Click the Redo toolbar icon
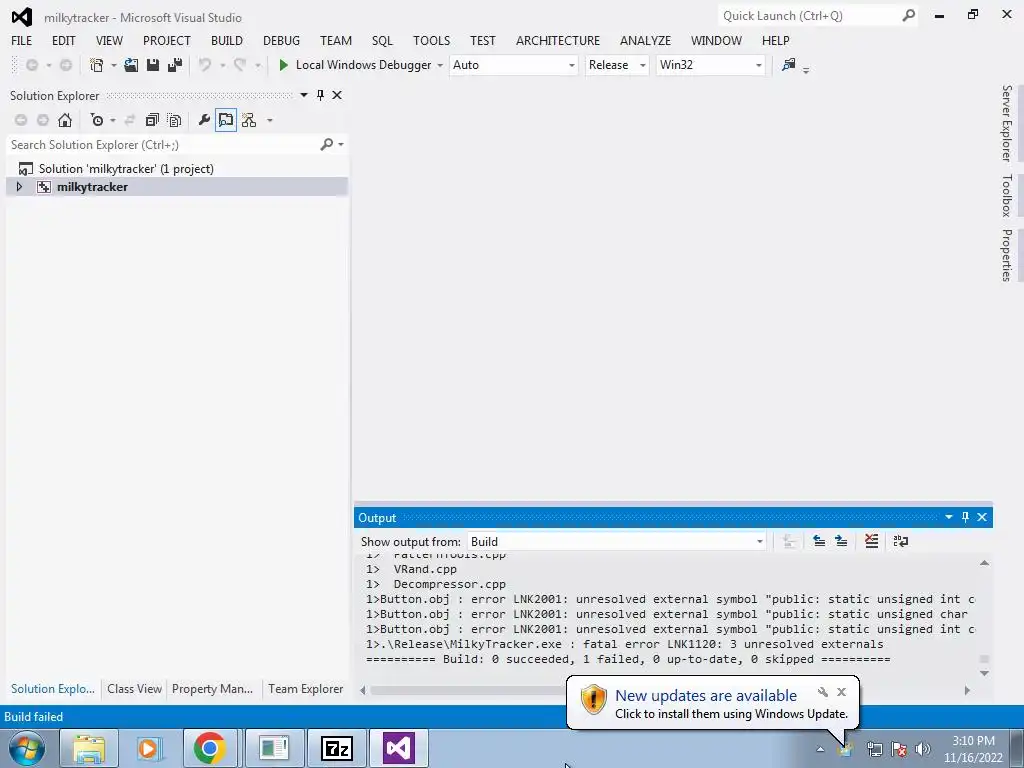 240,65
